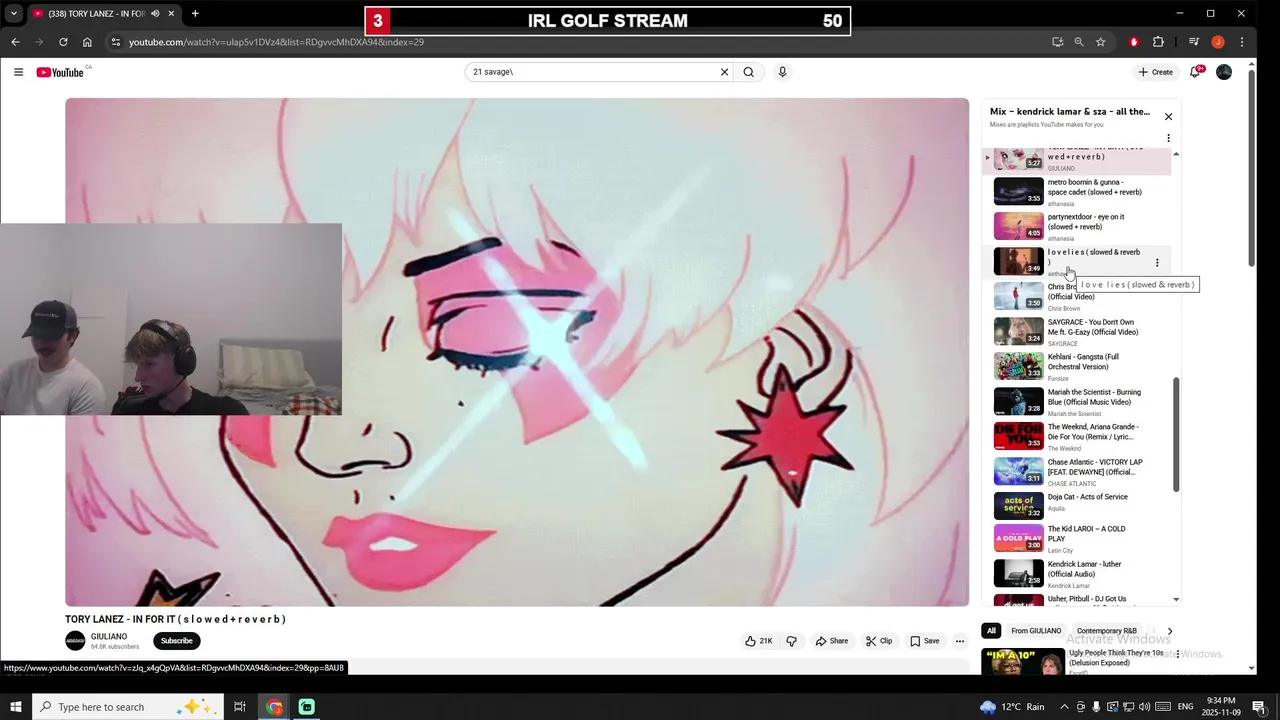The width and height of the screenshot is (1280, 720).
Task: Open a new browser tab
Action: 195,14
